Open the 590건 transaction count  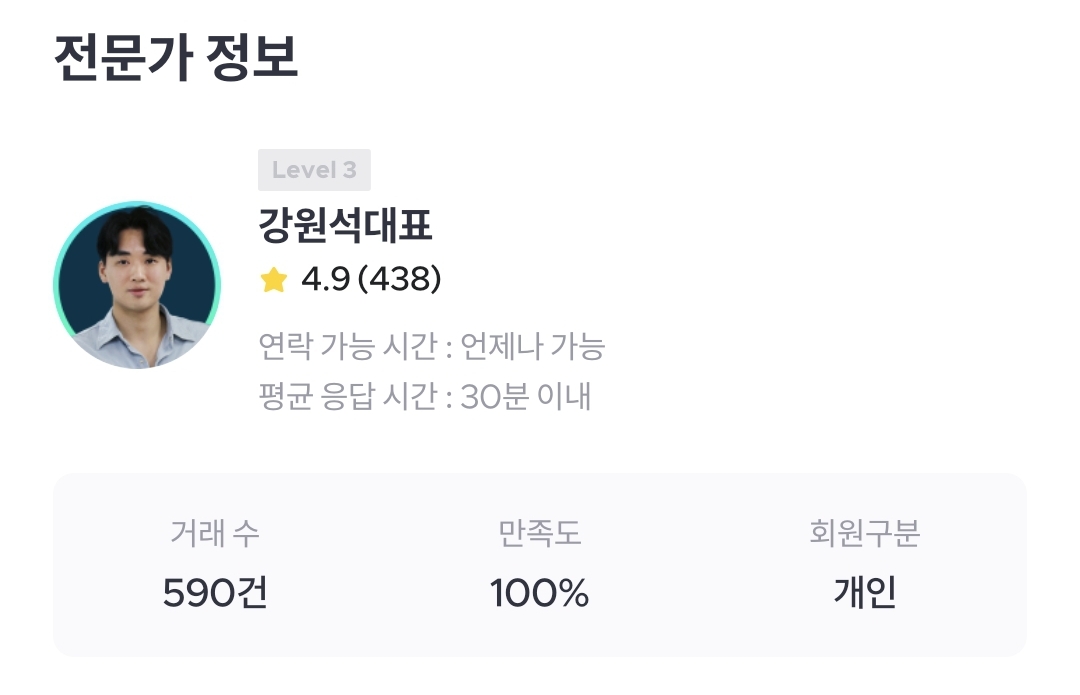coord(214,594)
